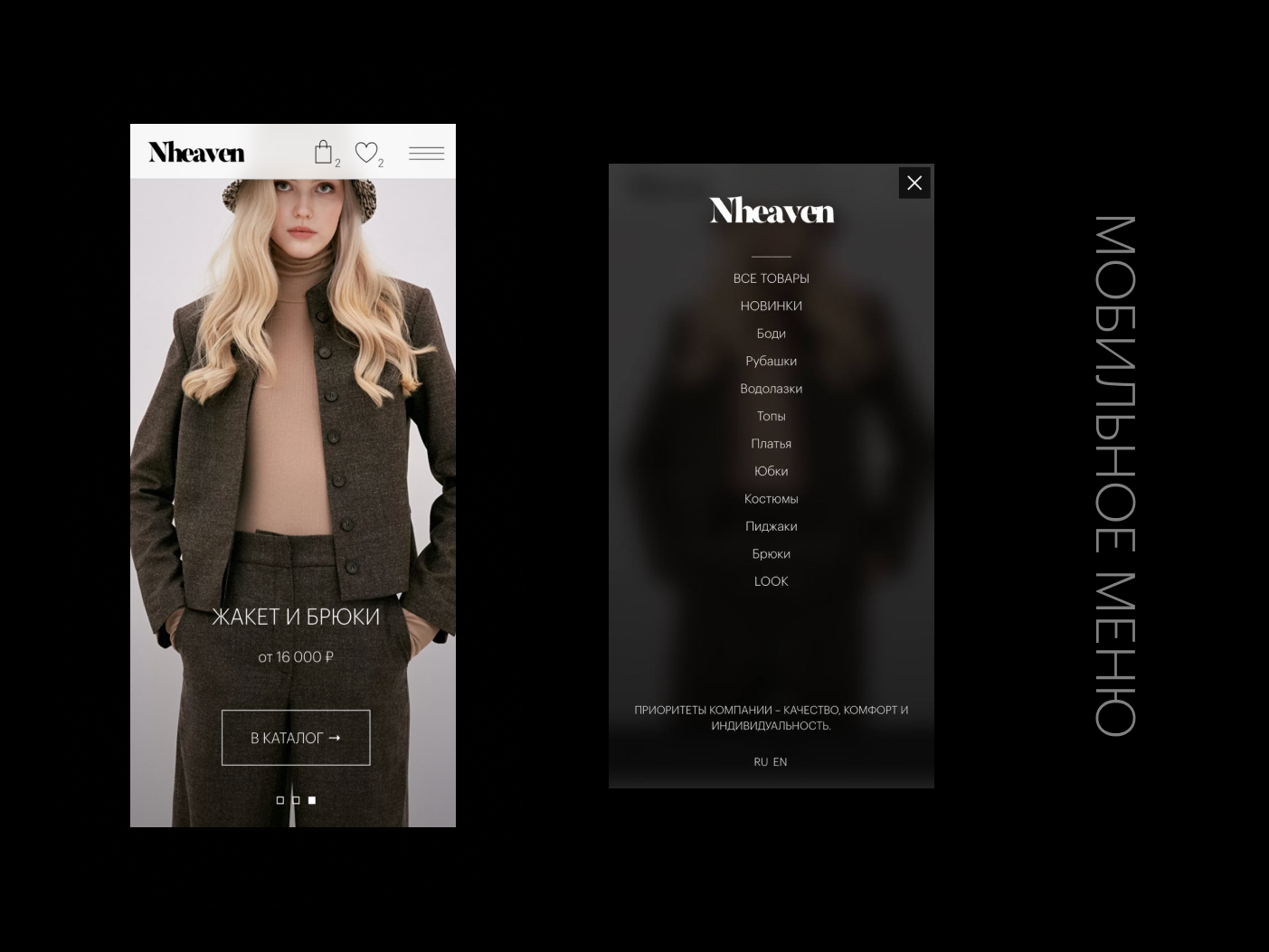Open the favorites heart icon

(366, 152)
